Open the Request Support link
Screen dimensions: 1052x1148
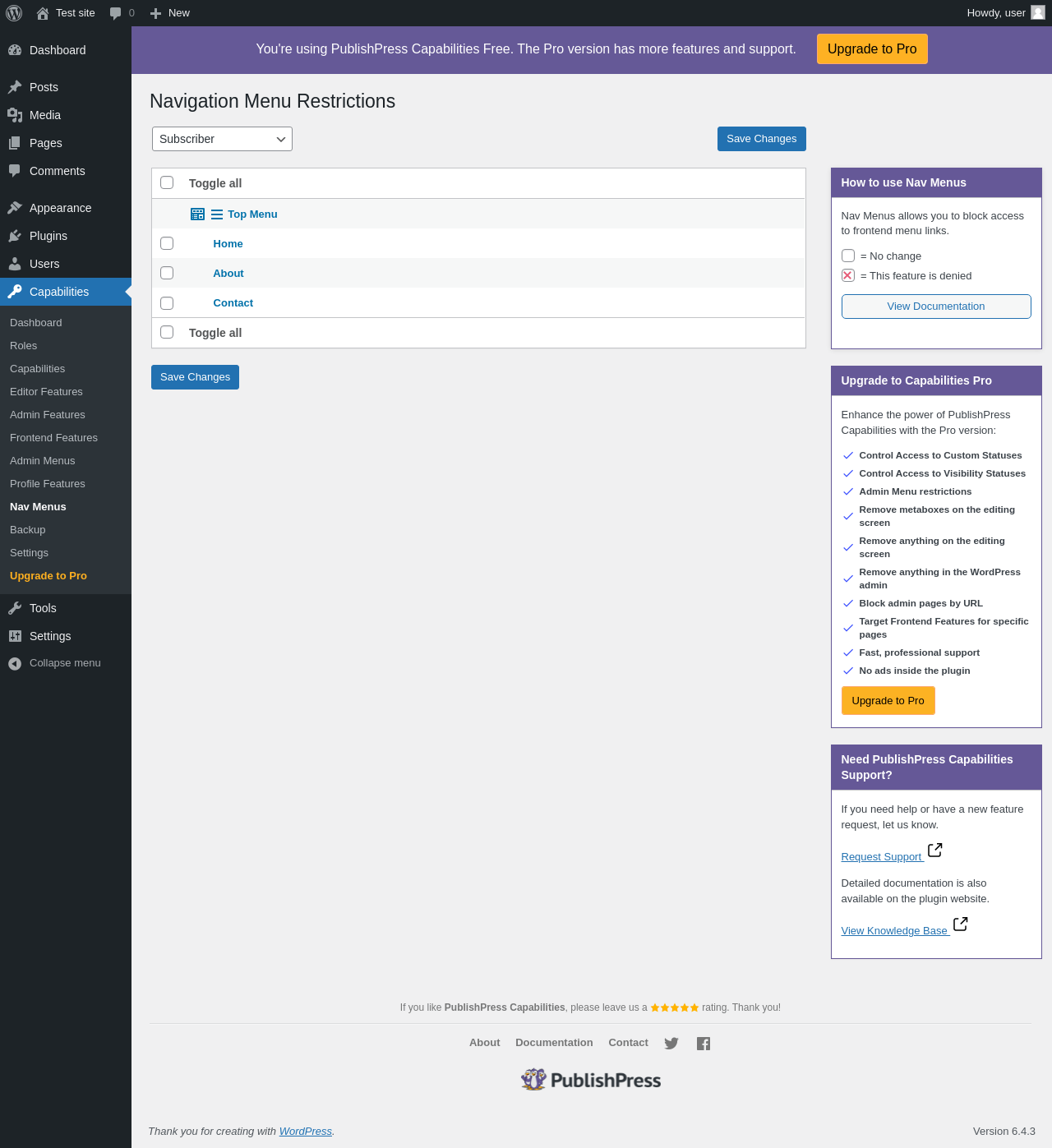click(x=882, y=857)
